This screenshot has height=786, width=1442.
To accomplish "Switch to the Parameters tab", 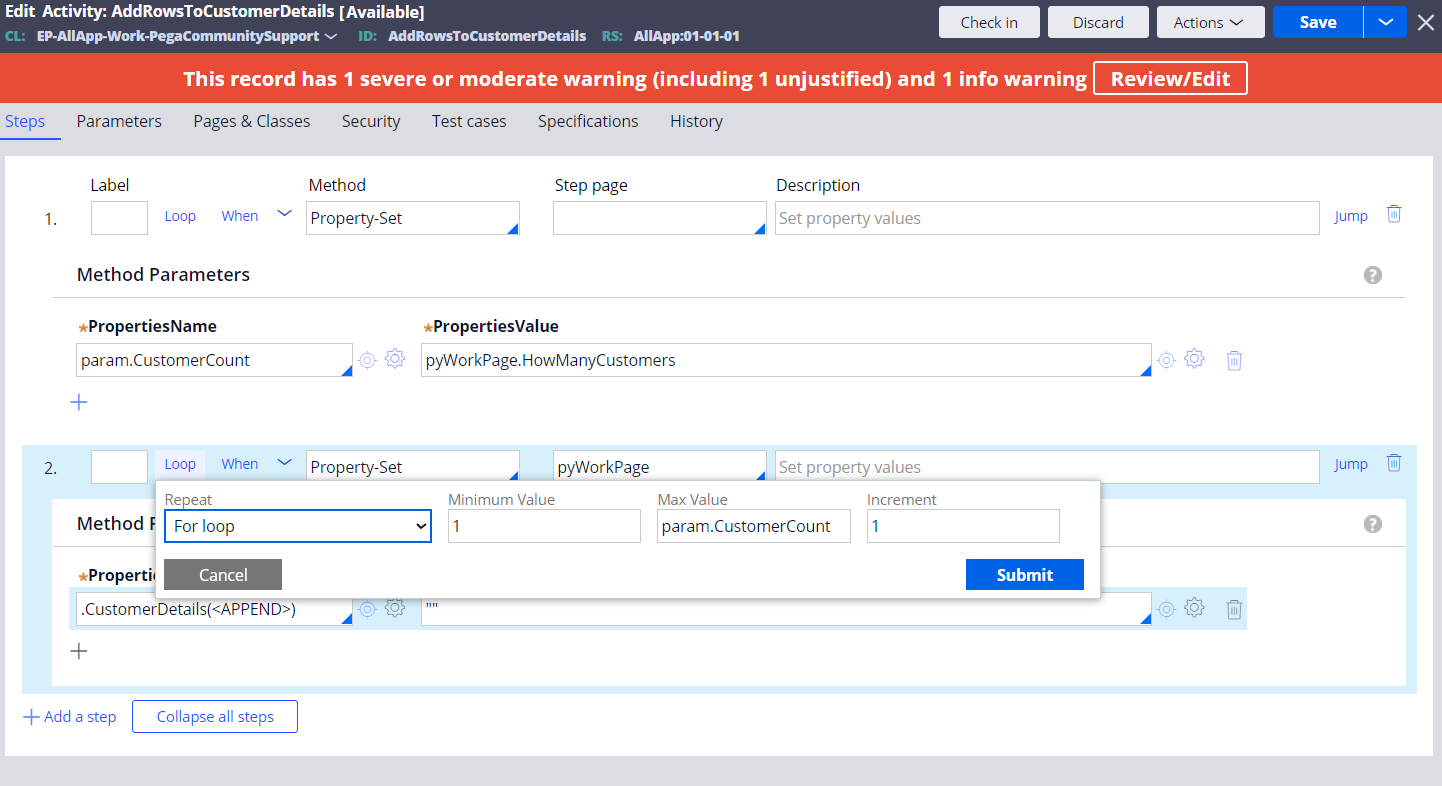I will pyautogui.click(x=119, y=121).
